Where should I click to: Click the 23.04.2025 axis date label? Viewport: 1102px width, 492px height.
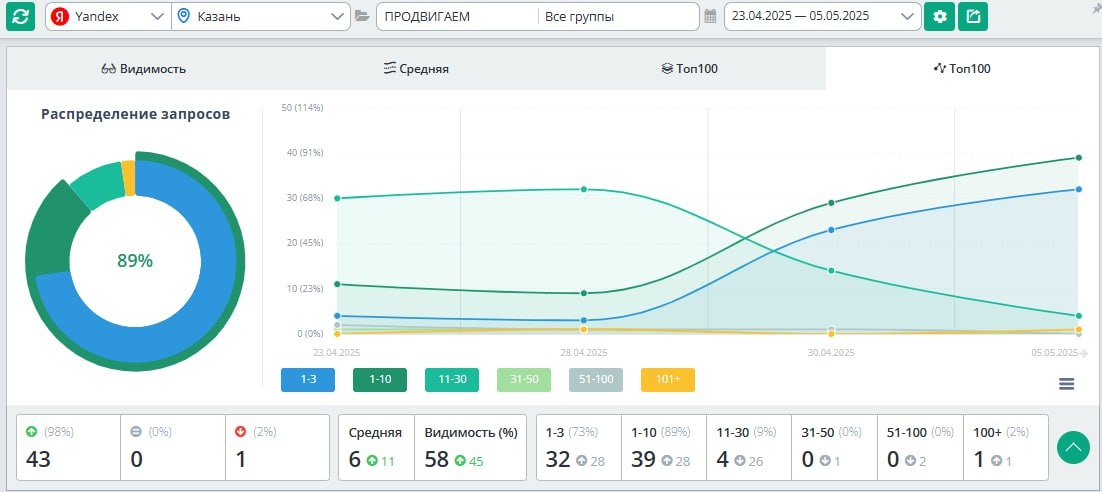(x=337, y=352)
